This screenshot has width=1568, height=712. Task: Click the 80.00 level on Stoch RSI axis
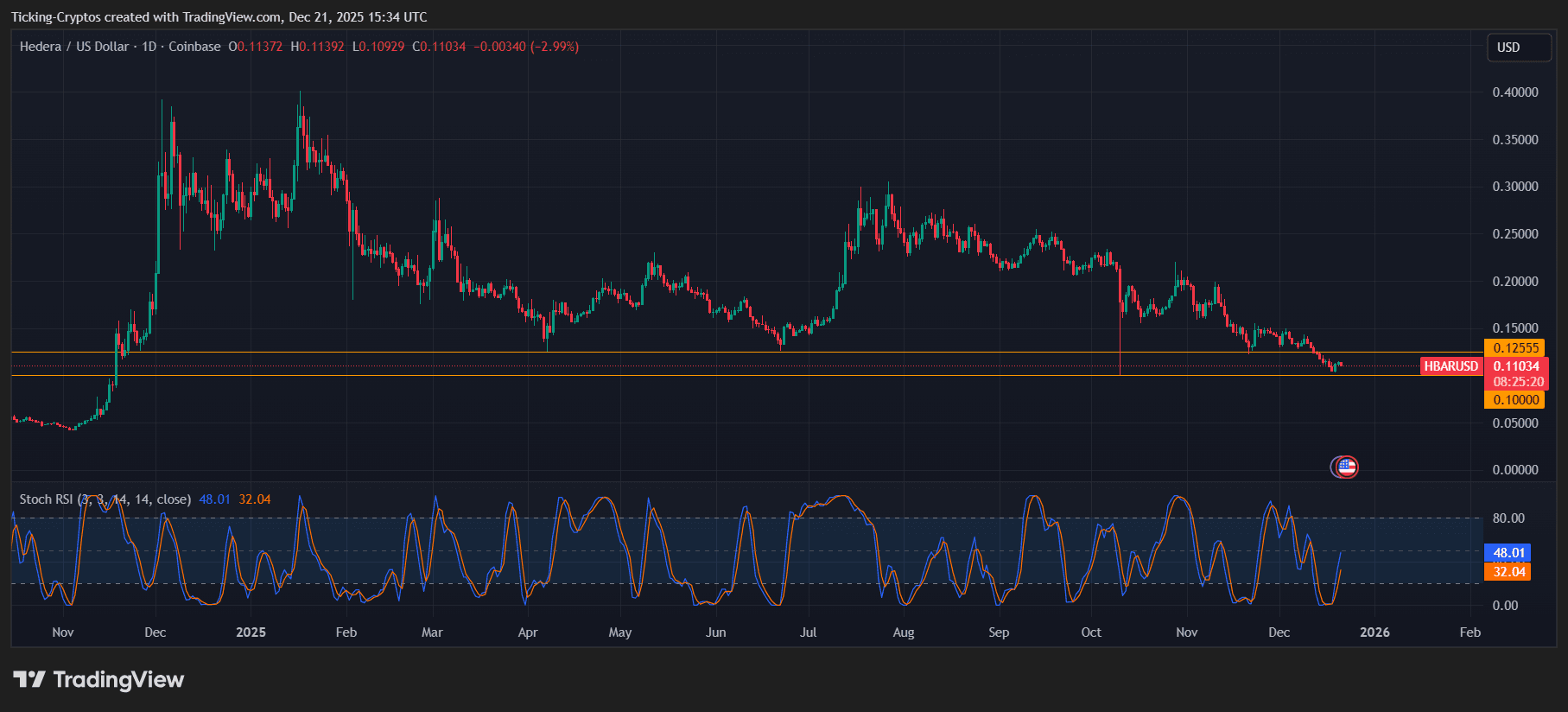coord(1508,518)
